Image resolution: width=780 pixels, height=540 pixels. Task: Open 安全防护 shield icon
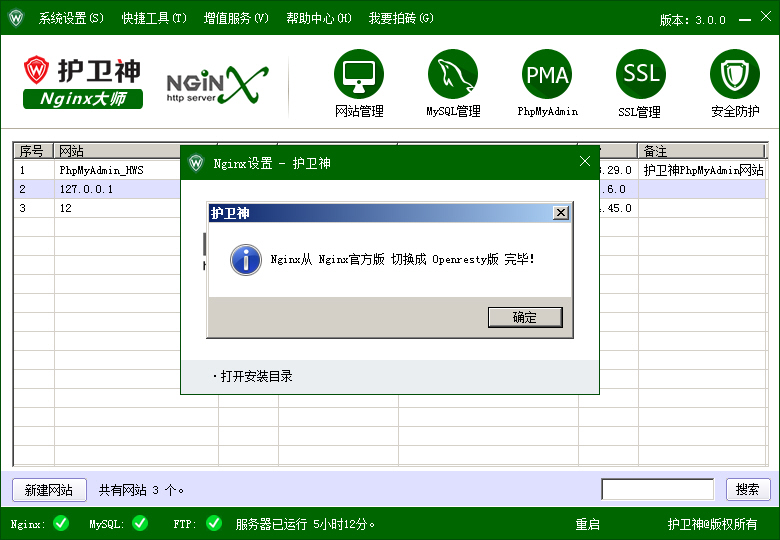click(735, 75)
